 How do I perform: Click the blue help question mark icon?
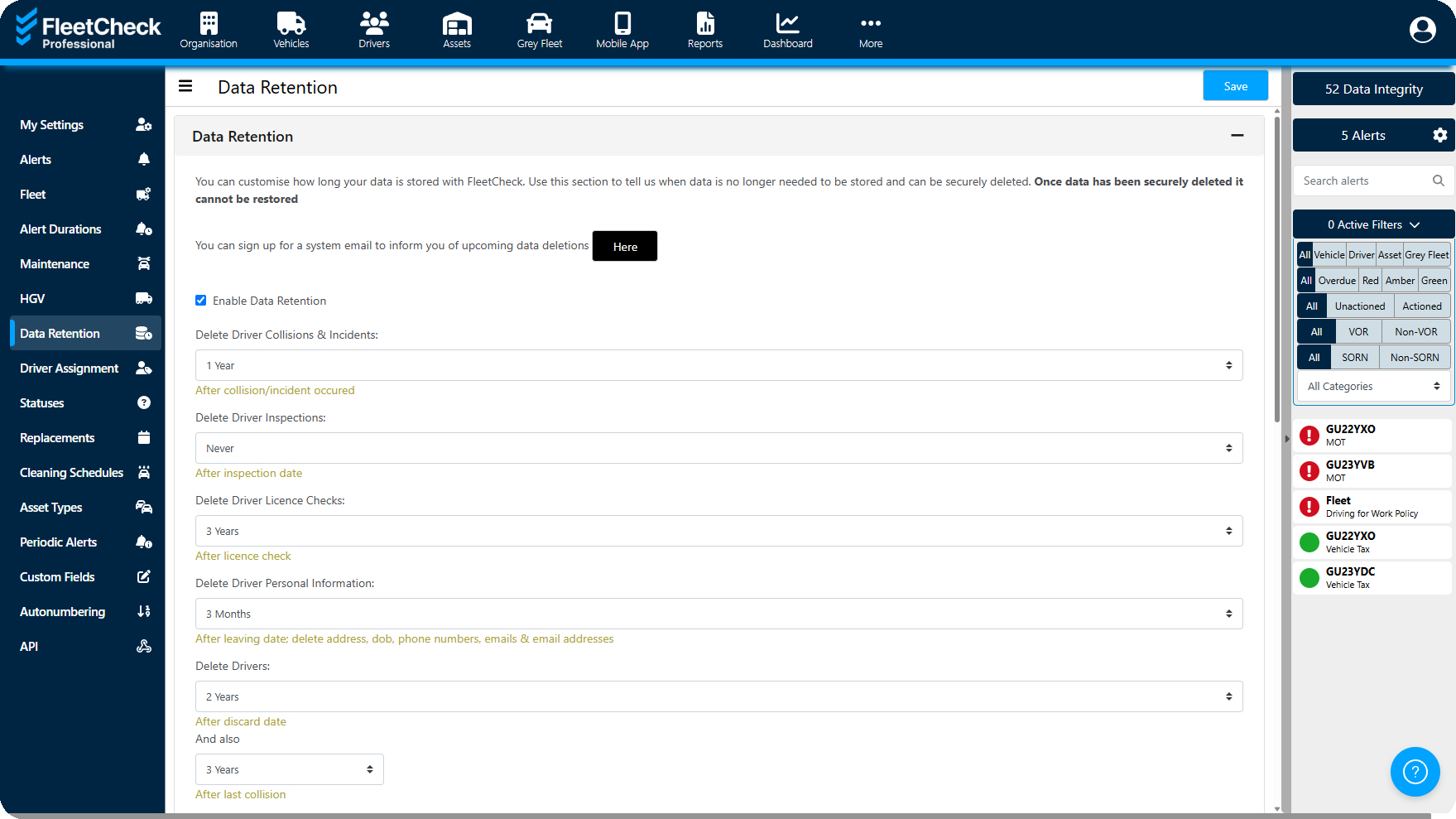(x=1415, y=772)
